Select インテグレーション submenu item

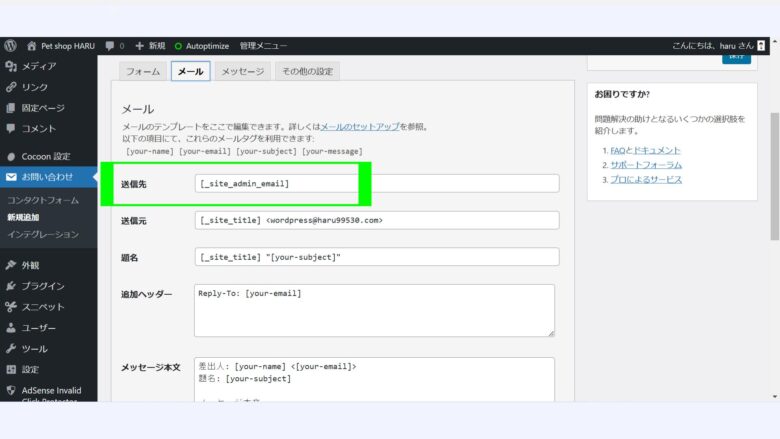pyautogui.click(x=43, y=234)
